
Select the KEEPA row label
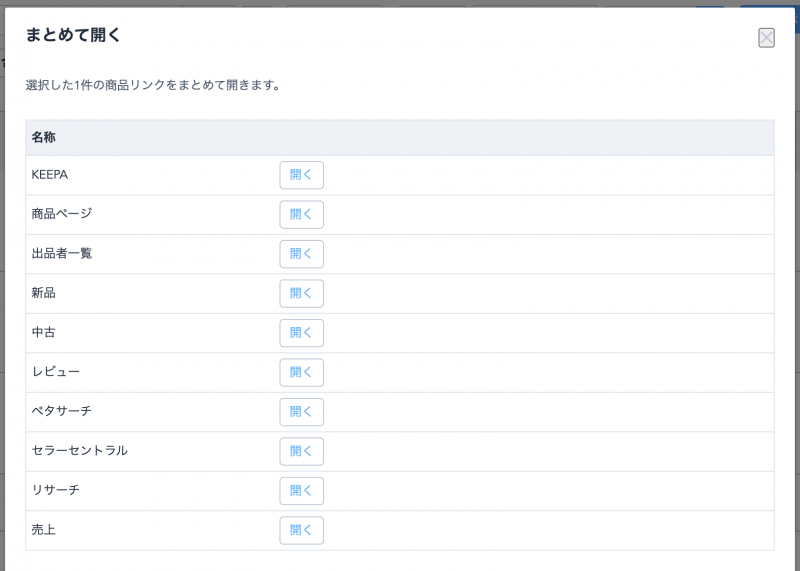(49, 175)
